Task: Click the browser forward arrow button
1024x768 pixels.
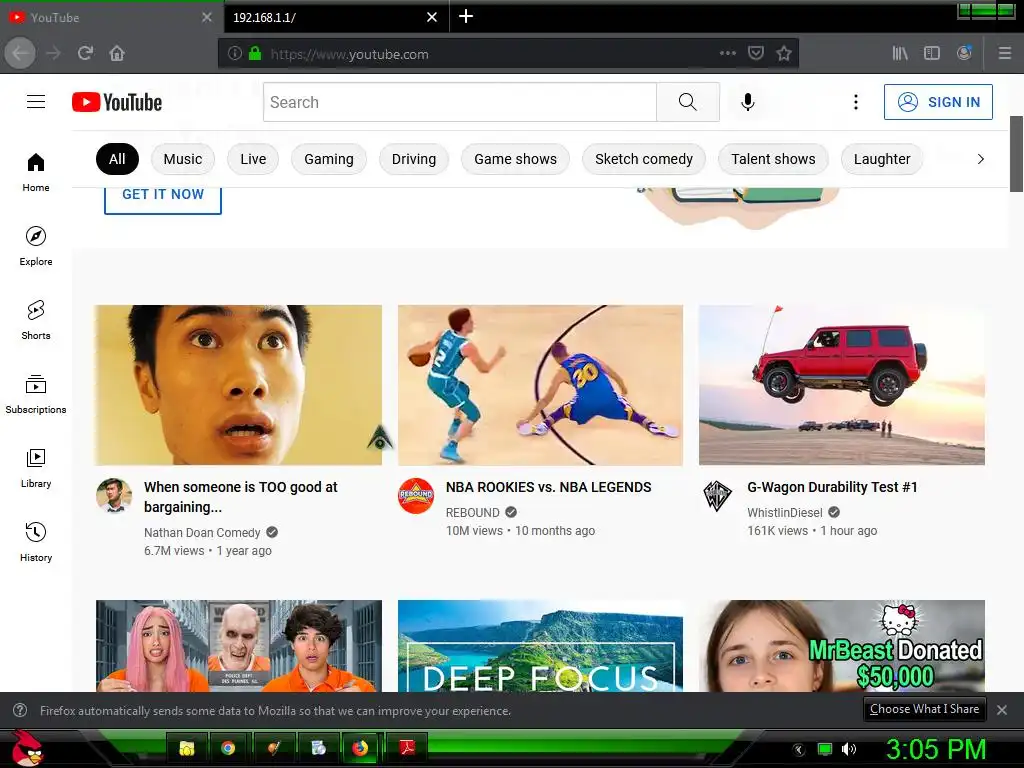Action: 54,53
